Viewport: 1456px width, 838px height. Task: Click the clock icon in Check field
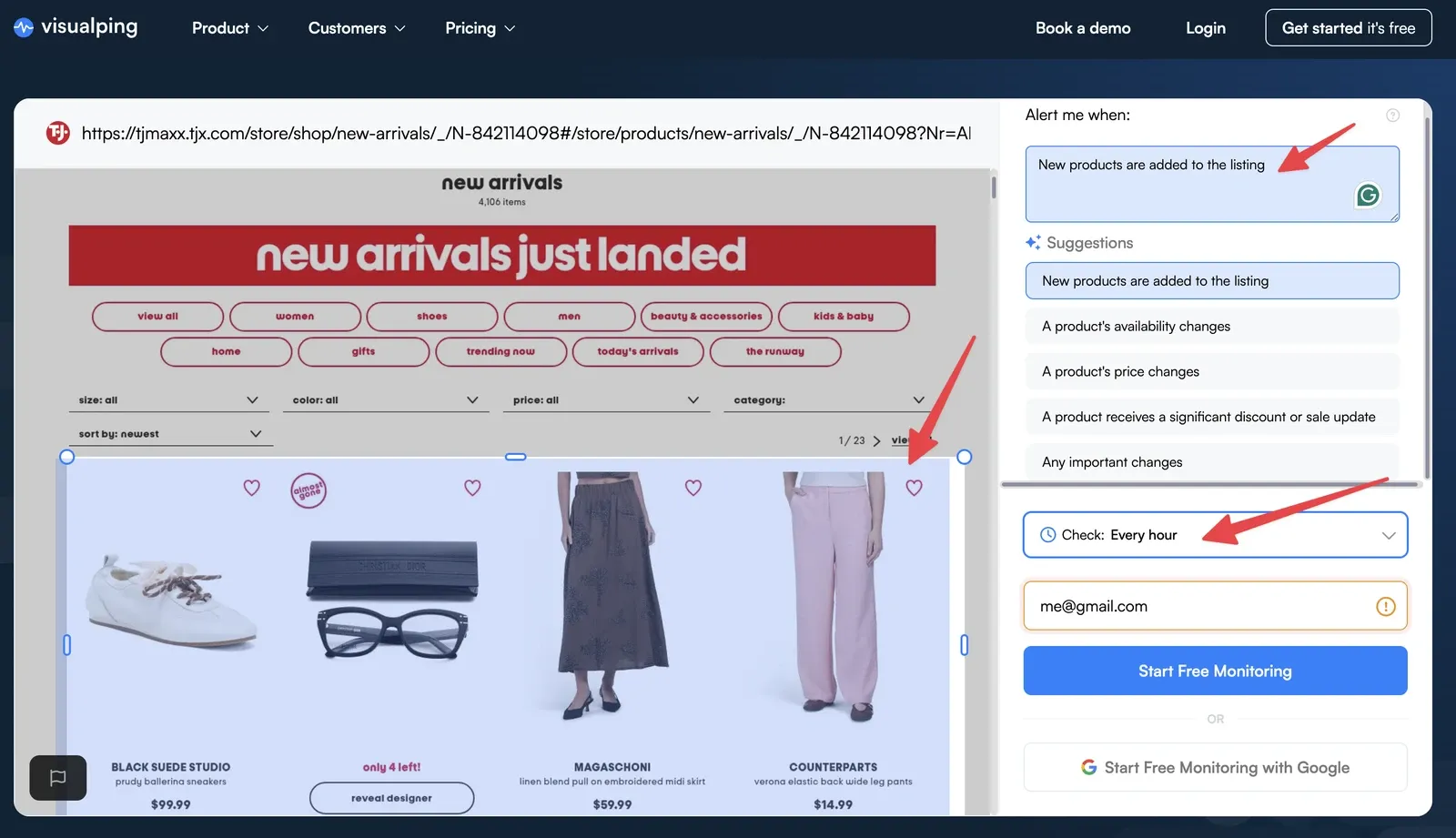[x=1047, y=535]
